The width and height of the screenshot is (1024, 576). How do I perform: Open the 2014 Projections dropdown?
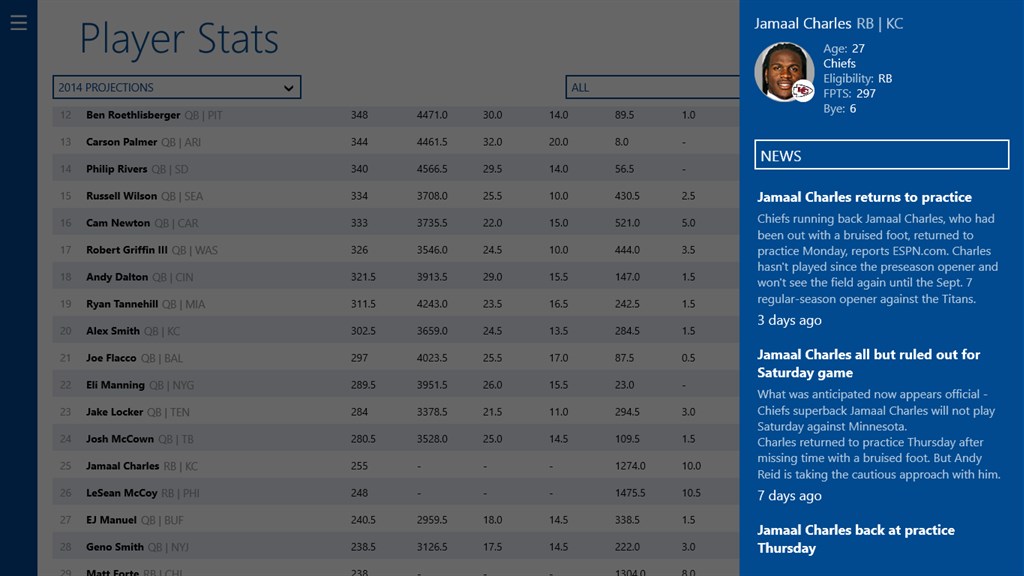[x=176, y=88]
